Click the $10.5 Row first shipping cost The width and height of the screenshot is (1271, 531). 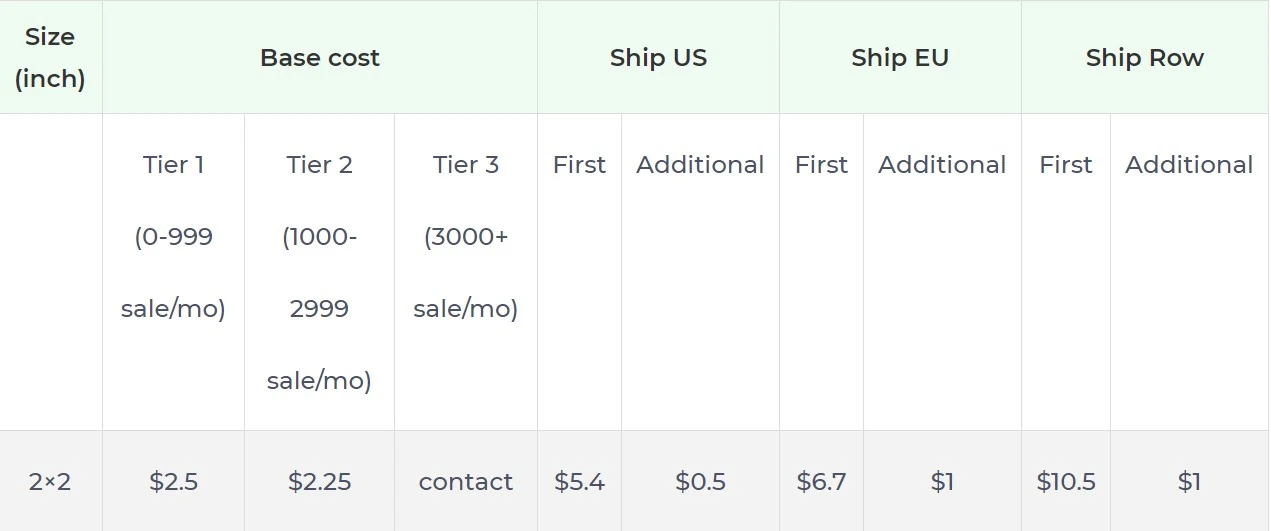[x=1066, y=482]
